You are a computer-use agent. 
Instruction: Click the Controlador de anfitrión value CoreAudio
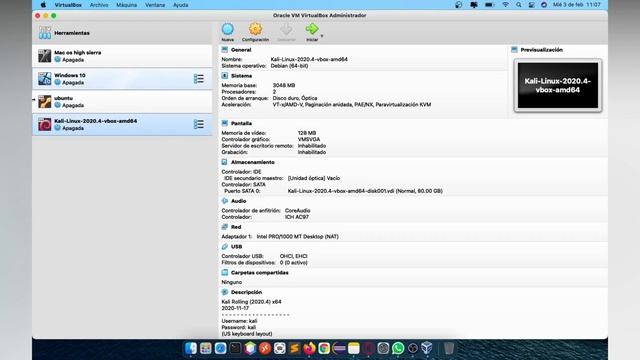tap(298, 211)
